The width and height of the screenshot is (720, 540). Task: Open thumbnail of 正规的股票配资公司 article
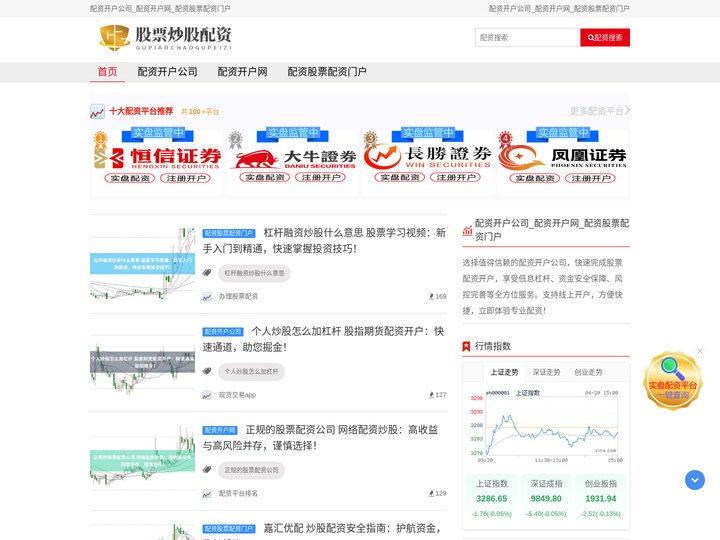[x=142, y=461]
